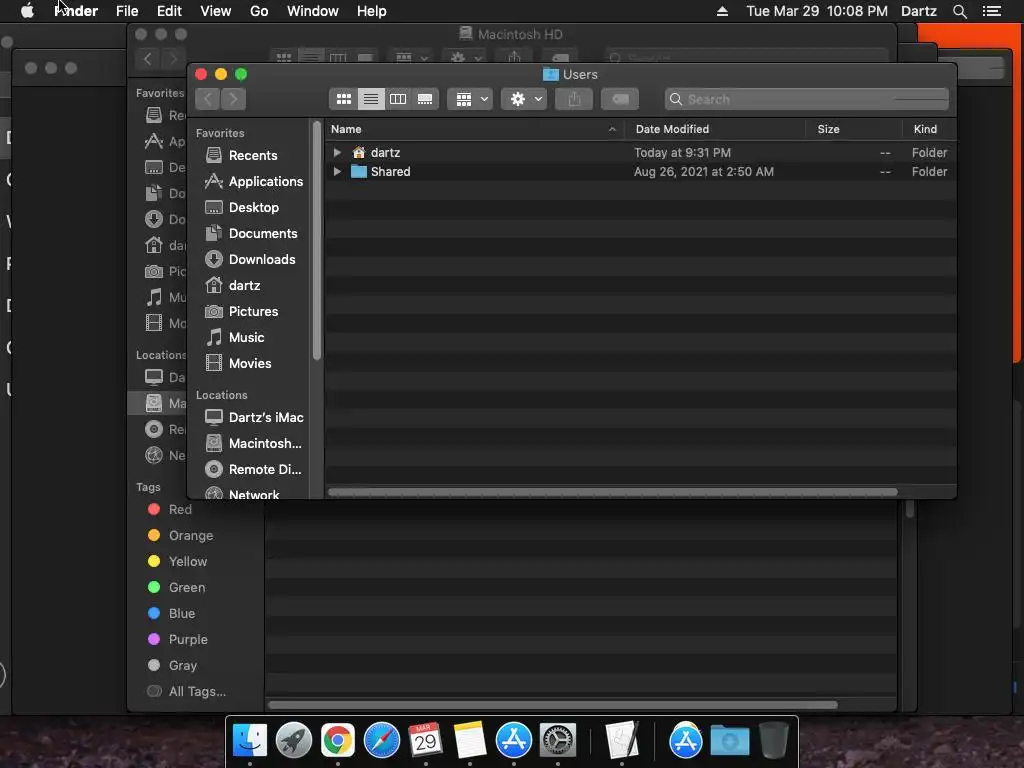
Task: Click the Users sidebar vertical scrollbar
Action: [317, 240]
